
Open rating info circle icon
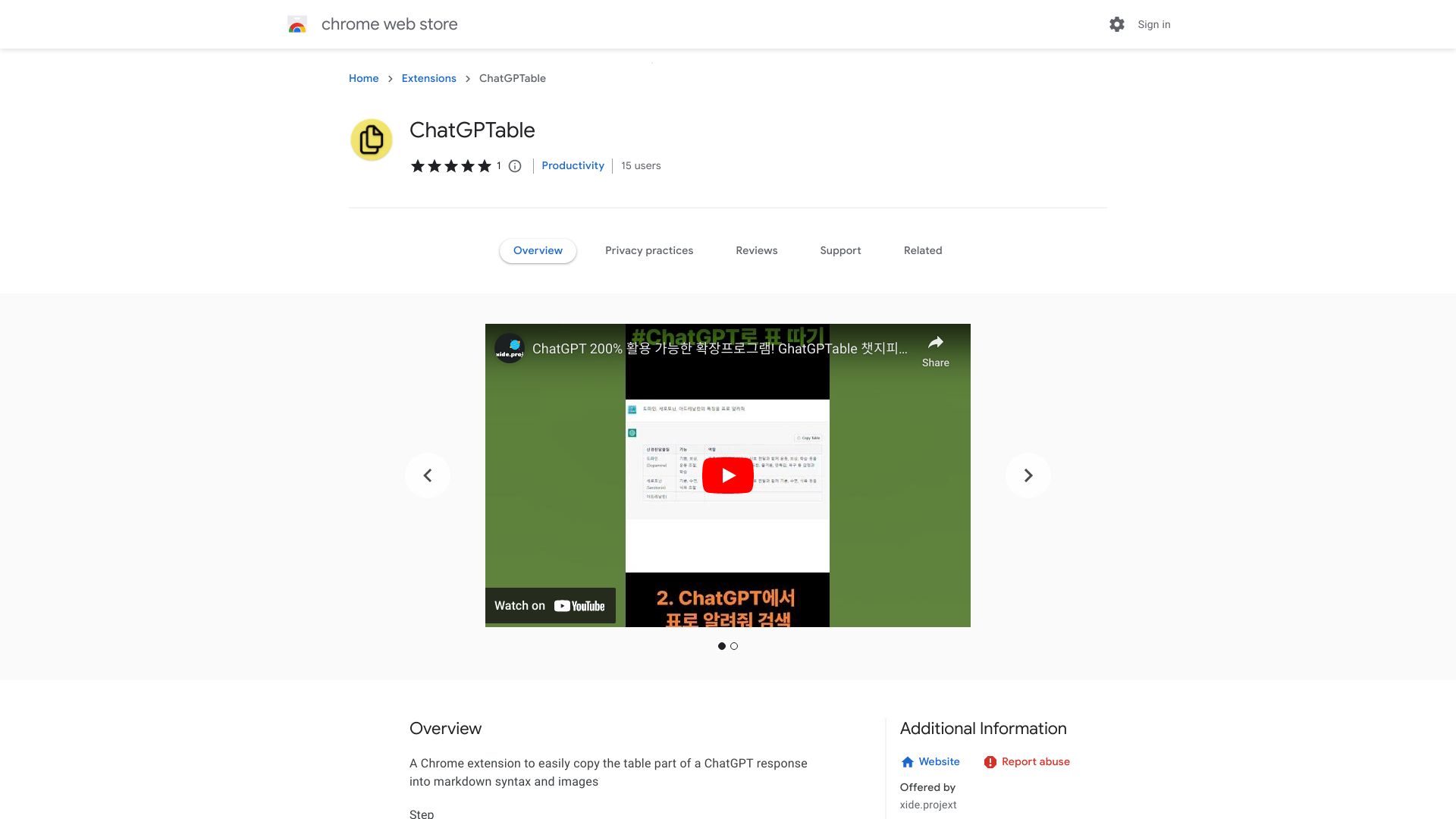tap(515, 166)
